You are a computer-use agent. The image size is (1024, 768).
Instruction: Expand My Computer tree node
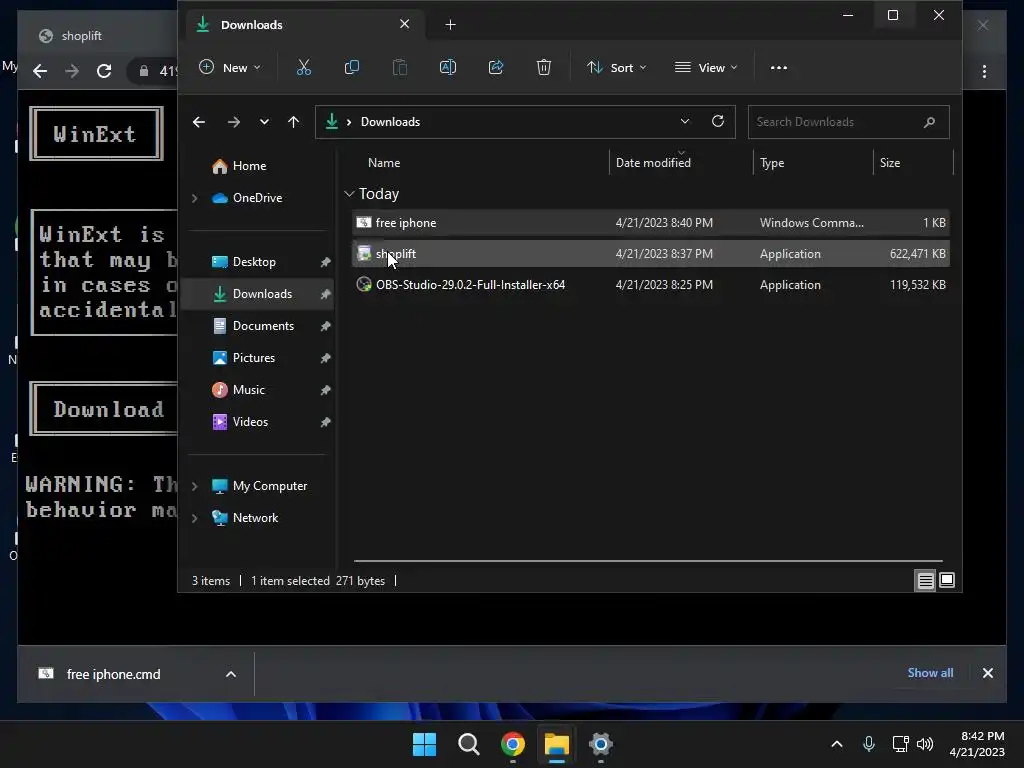195,486
